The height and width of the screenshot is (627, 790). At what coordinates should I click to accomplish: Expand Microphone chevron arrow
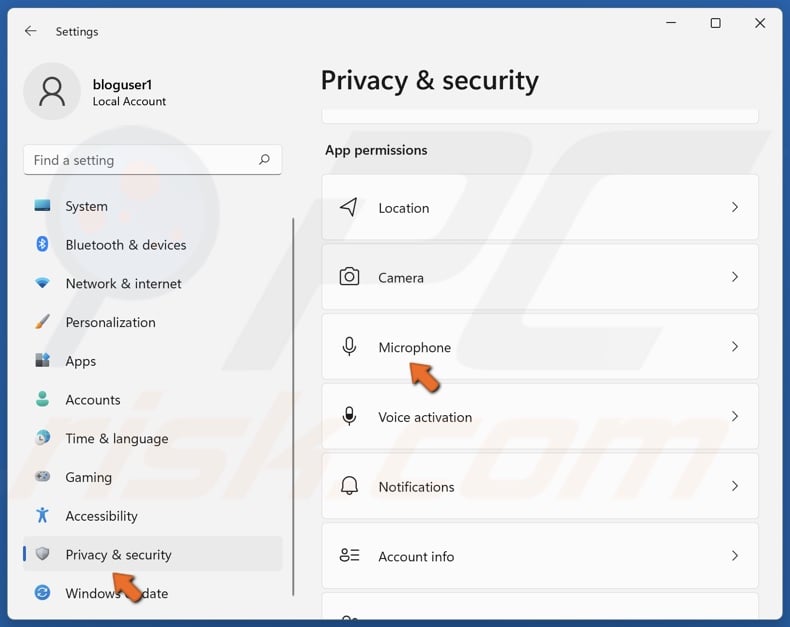735,347
